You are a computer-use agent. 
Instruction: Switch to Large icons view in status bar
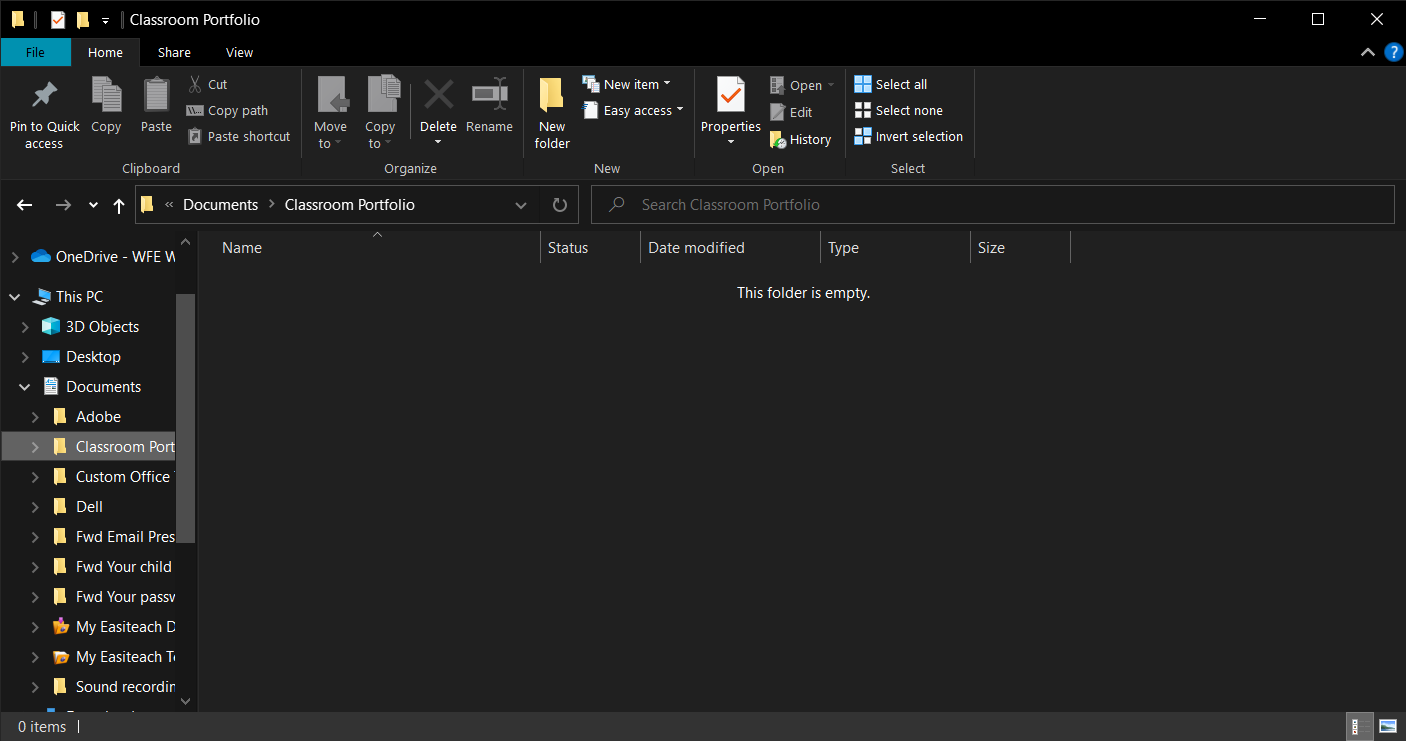coord(1388,726)
